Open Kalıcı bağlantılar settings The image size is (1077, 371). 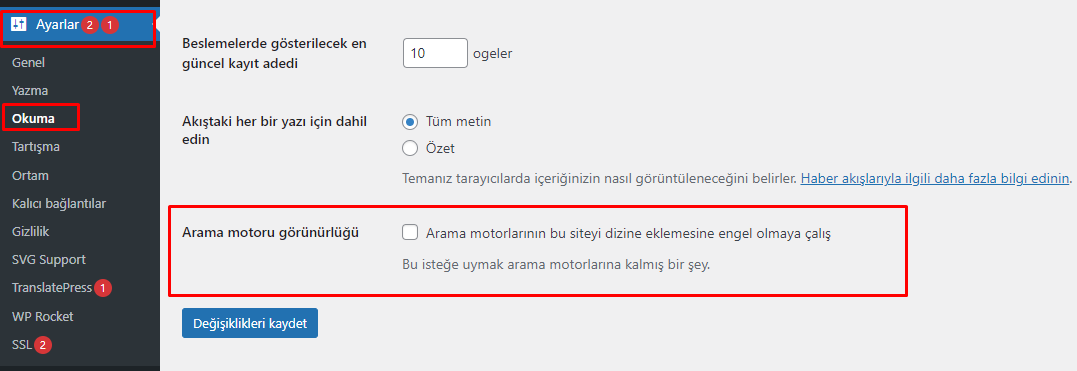click(58, 203)
